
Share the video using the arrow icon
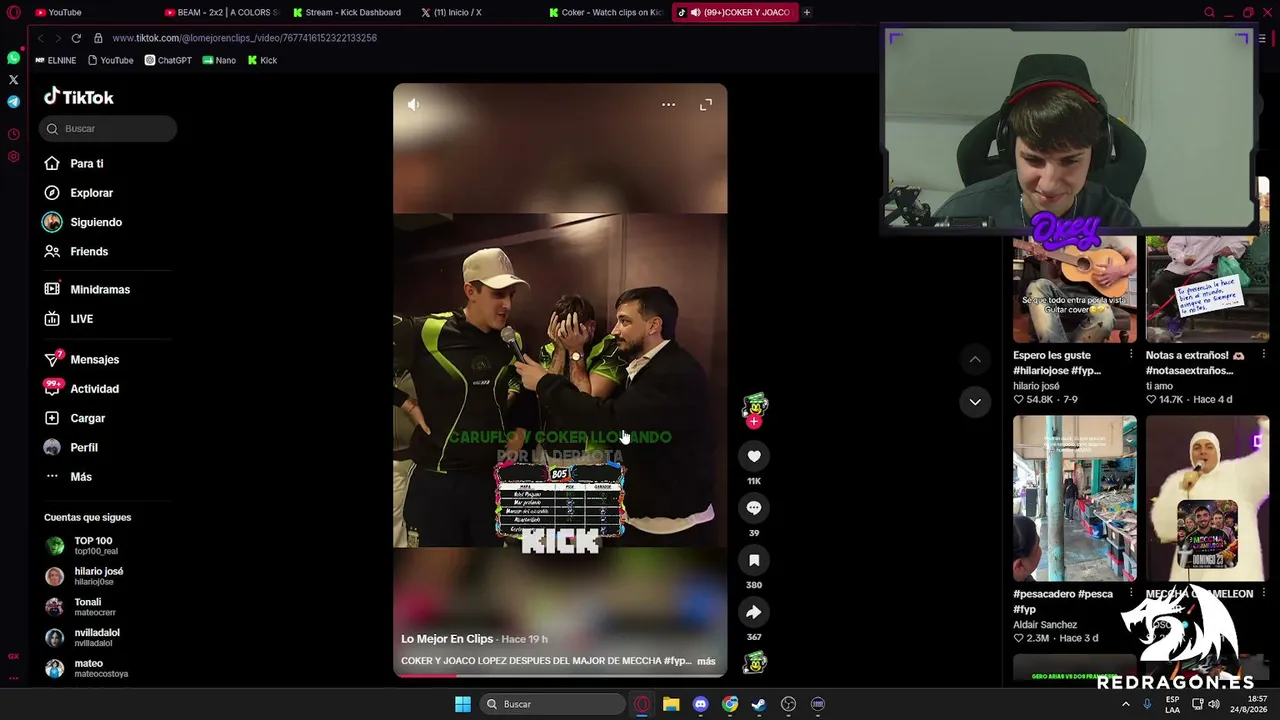click(754, 612)
